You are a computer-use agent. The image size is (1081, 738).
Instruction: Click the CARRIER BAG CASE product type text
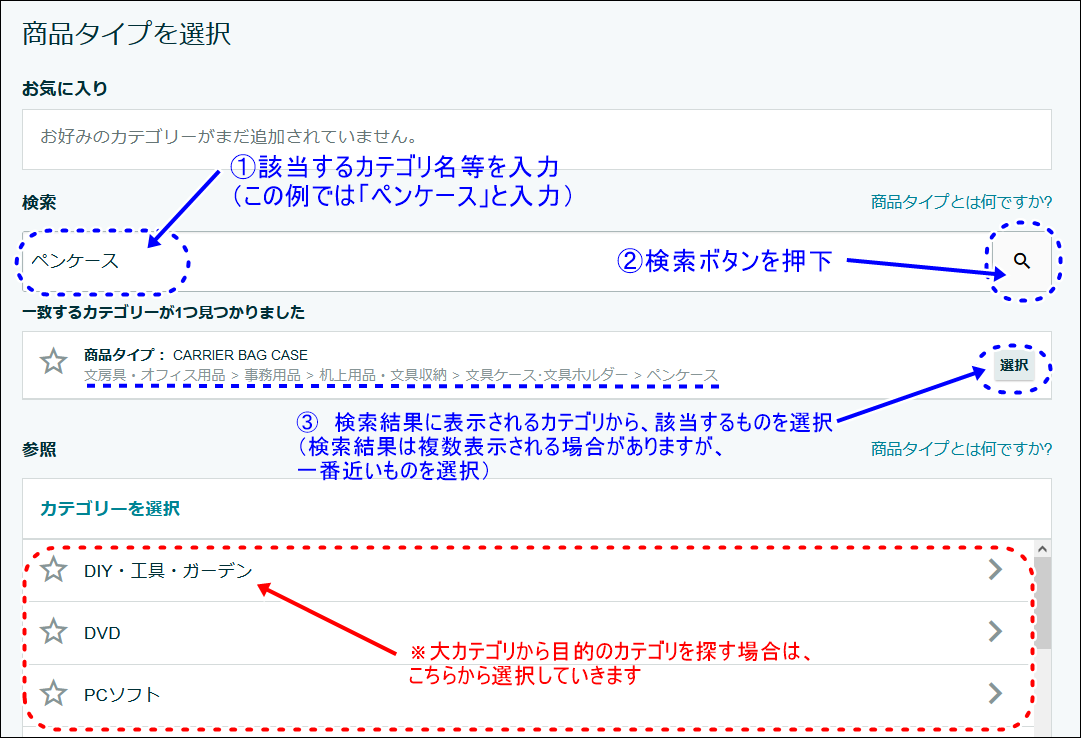(x=240, y=355)
